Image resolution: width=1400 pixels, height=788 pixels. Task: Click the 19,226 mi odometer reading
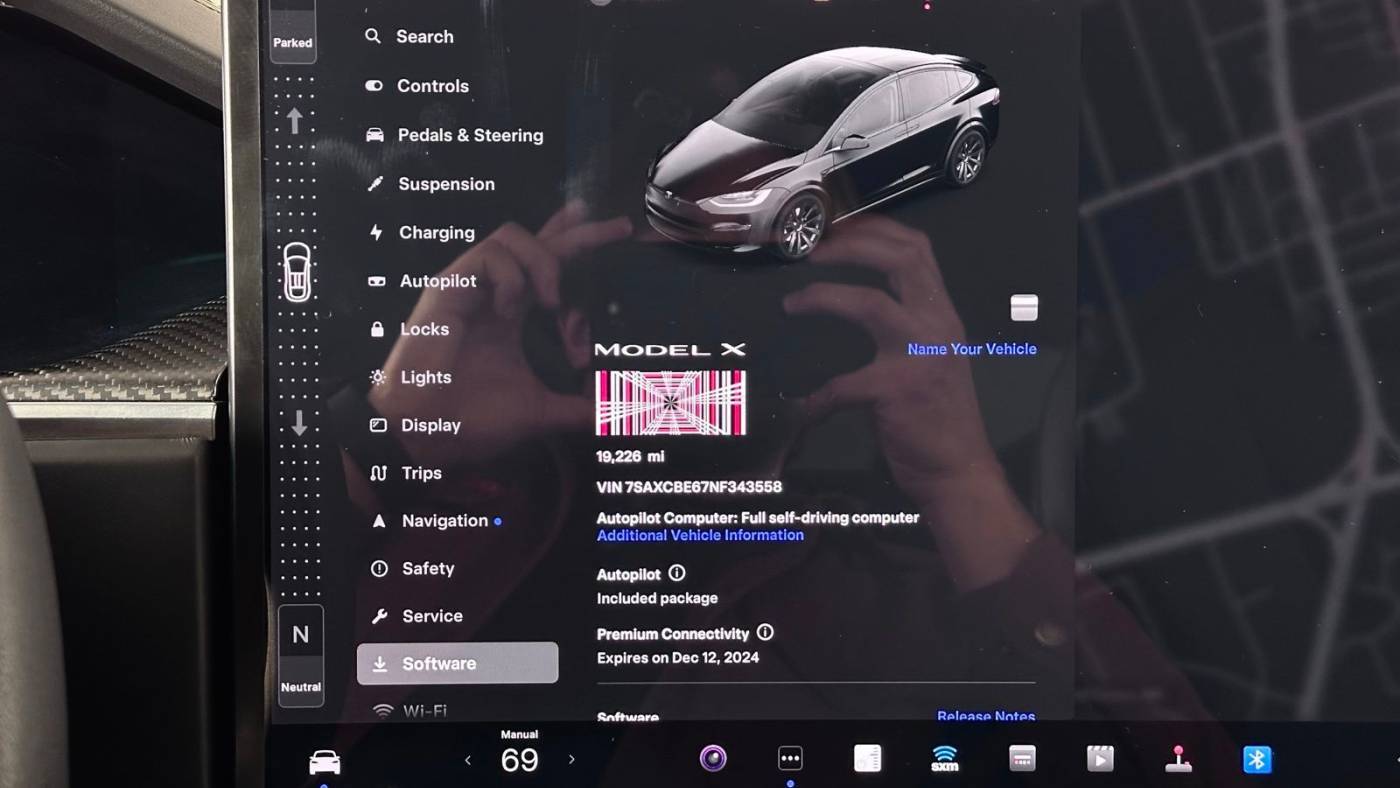tap(630, 457)
